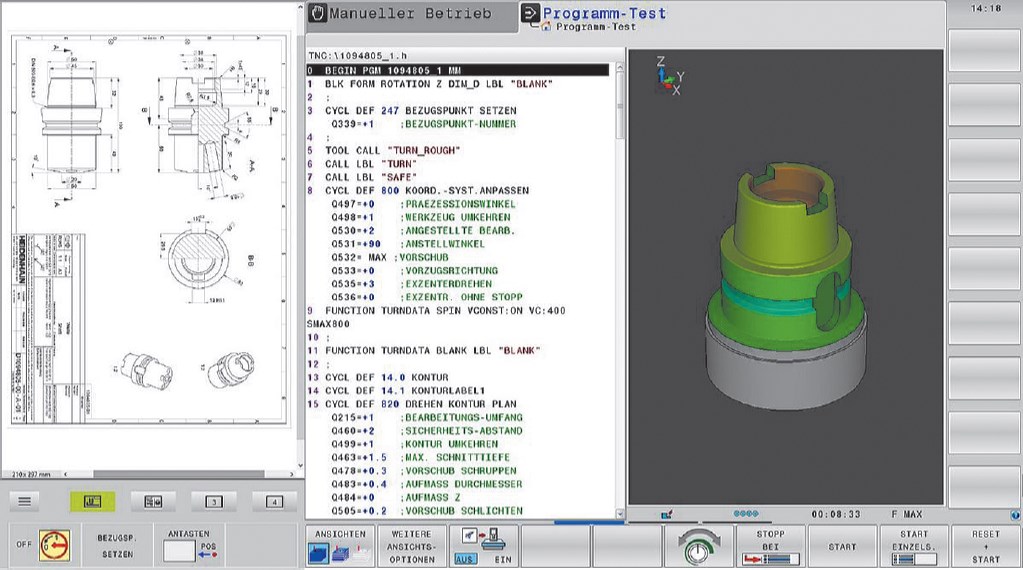Click the ANSICHTEN view softkey
This screenshot has height=570, width=1023.
coord(338,547)
